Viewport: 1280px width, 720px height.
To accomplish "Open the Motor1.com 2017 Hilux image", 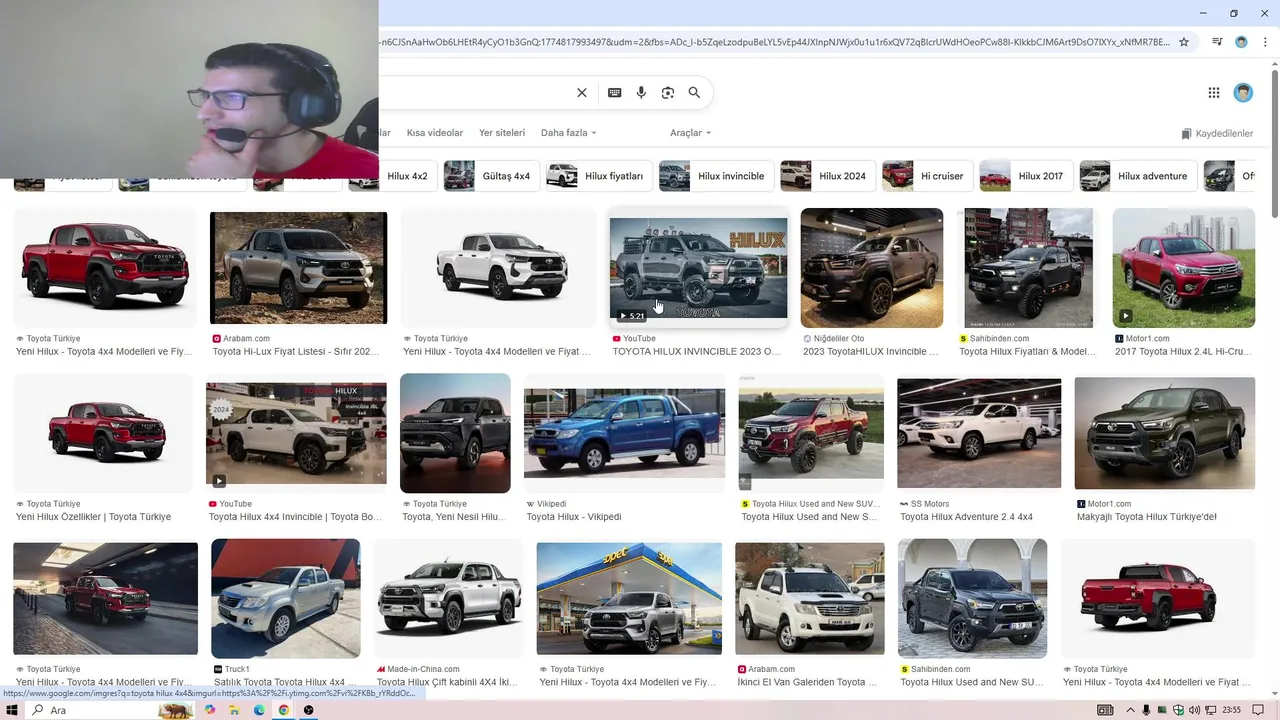I will click(x=1184, y=268).
